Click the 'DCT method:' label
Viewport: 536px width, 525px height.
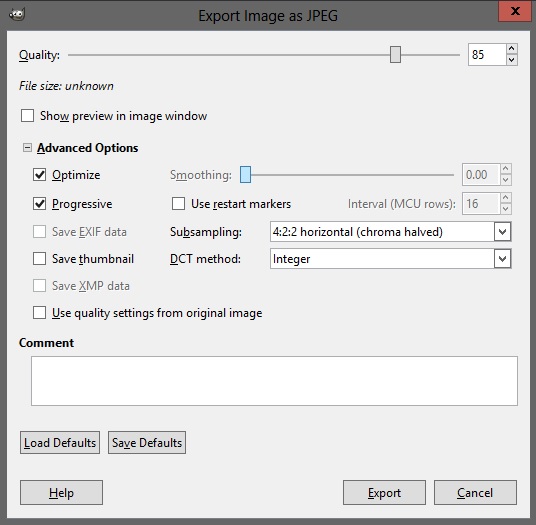[205, 259]
